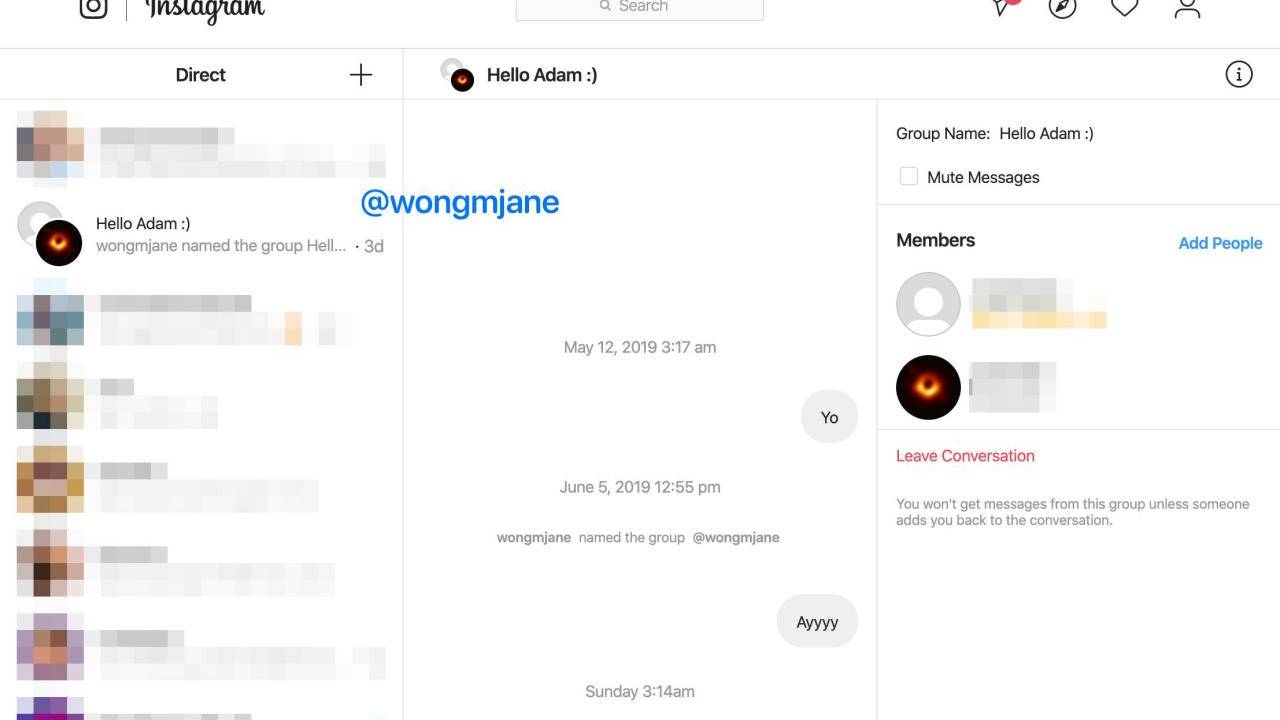Open Direct messages paper plane icon
The height and width of the screenshot is (720, 1280).
coord(1003,6)
